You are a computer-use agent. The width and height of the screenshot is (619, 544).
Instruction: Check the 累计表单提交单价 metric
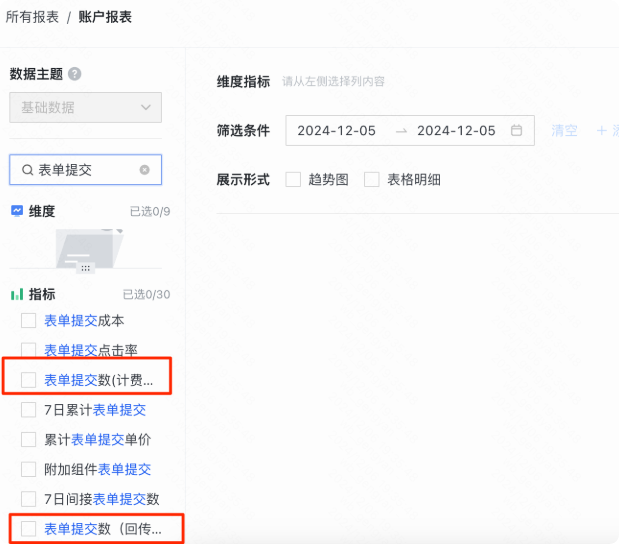coord(28,439)
